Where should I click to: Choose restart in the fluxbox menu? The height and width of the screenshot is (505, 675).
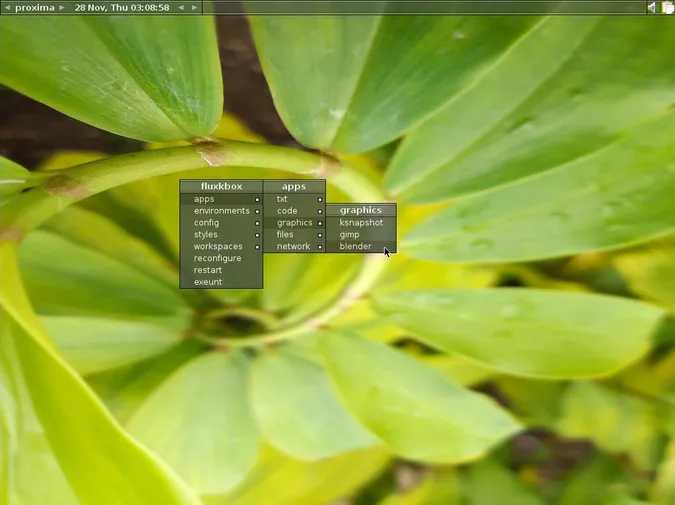pyautogui.click(x=208, y=271)
